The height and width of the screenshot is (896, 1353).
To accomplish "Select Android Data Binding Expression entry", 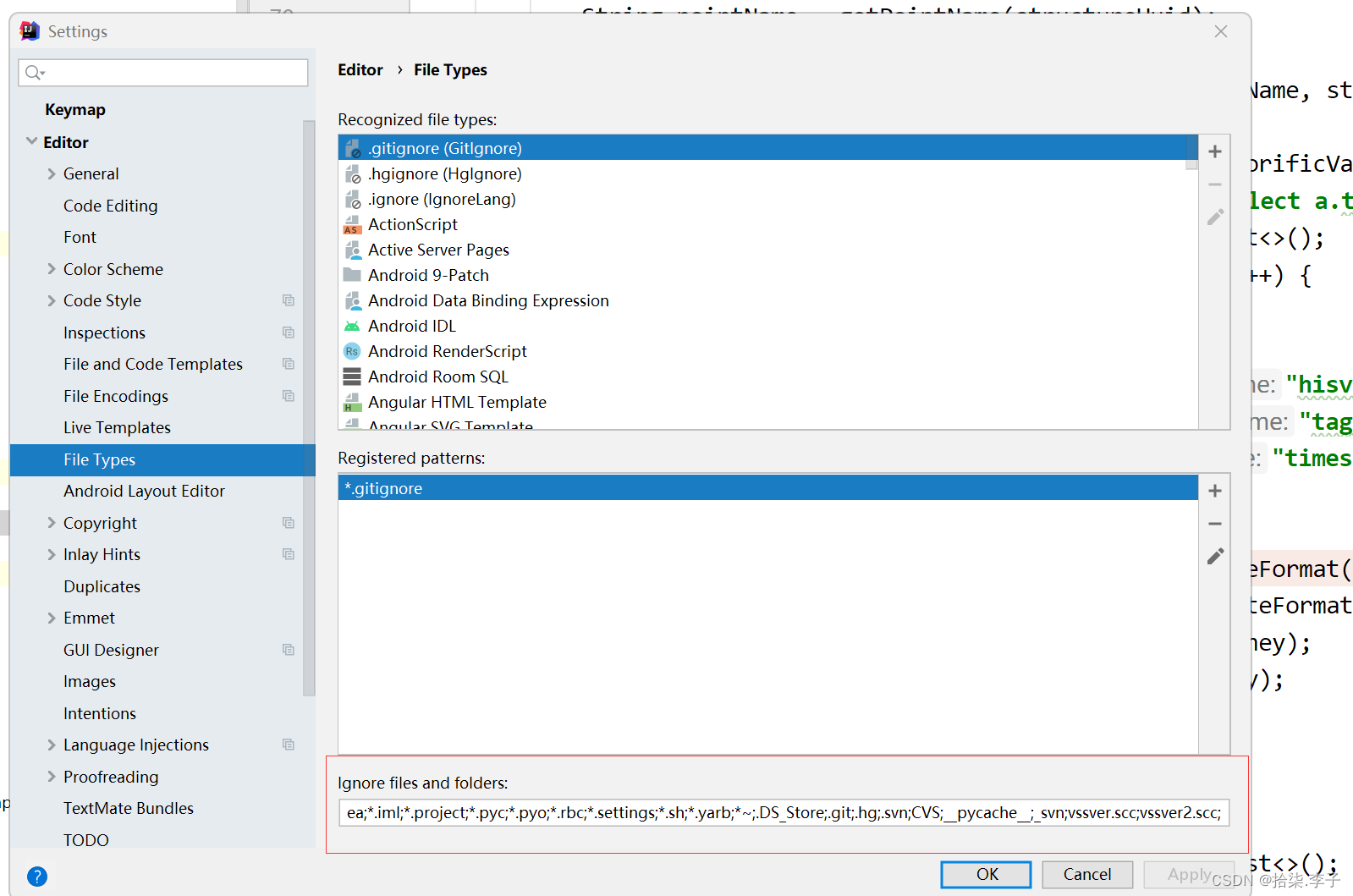I will [767, 300].
